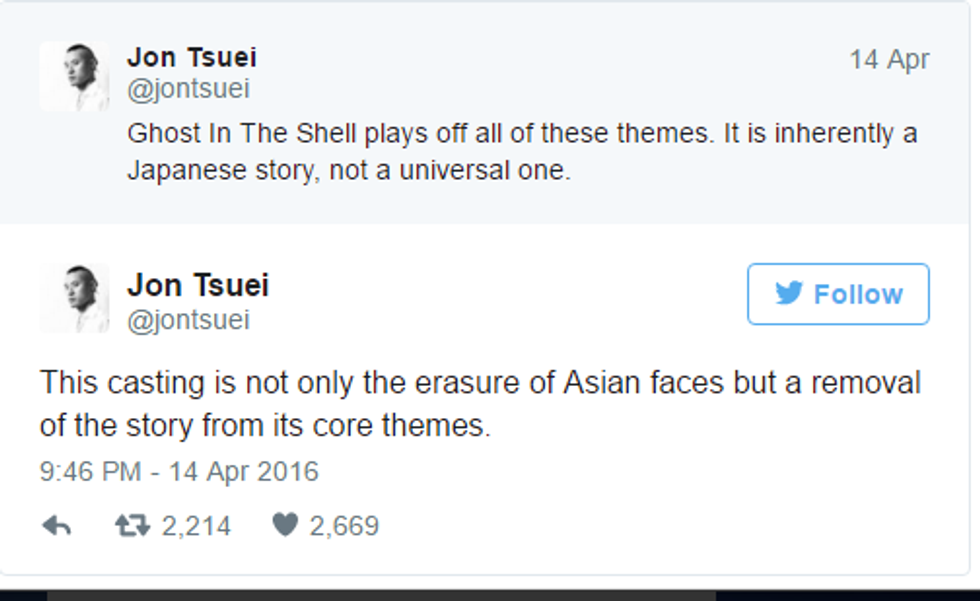Open the avatar beside the 'This casting' tweet
Screen dimensions: 980x601
[74, 298]
